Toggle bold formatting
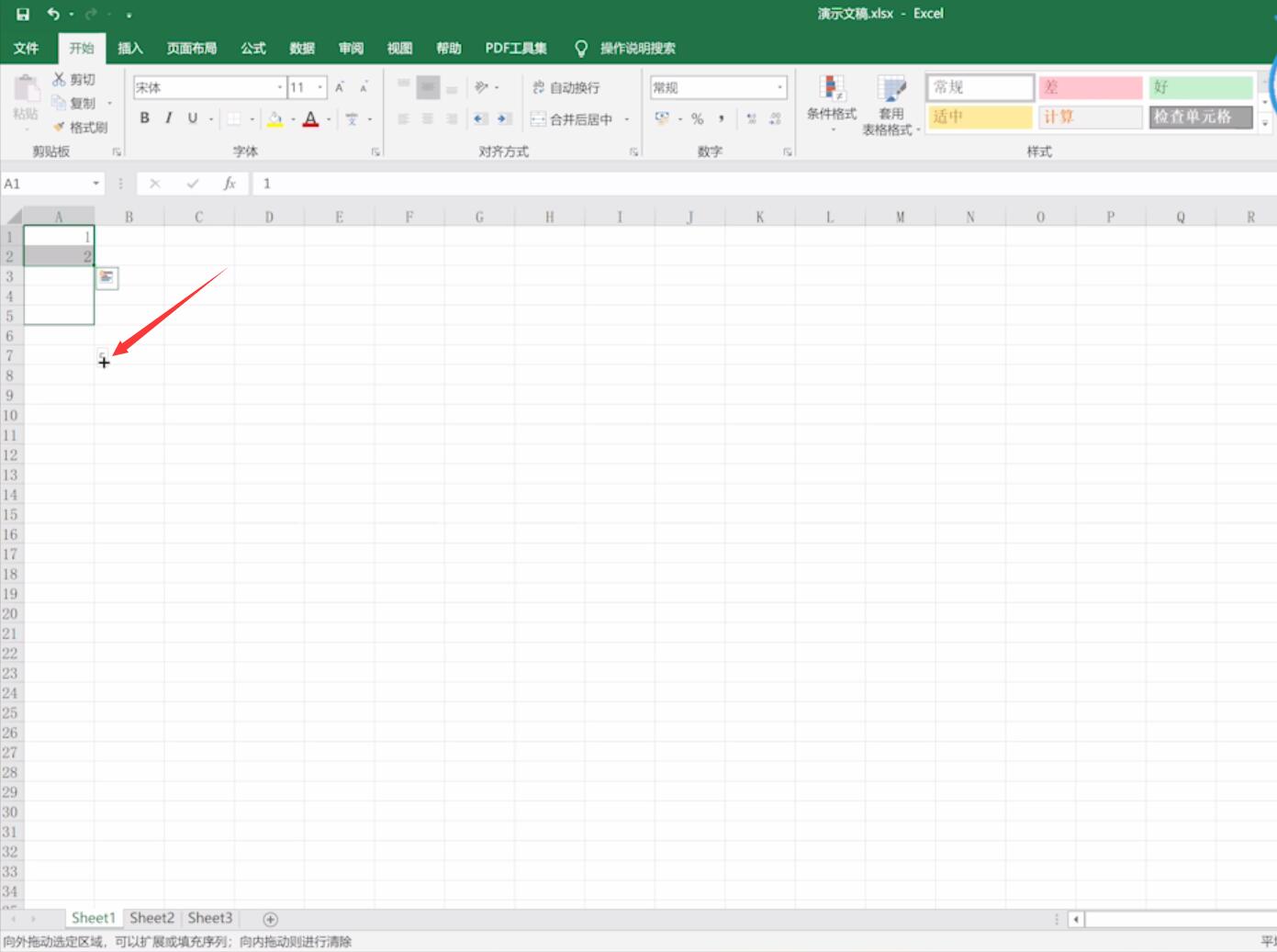The width and height of the screenshot is (1277, 952). (144, 118)
